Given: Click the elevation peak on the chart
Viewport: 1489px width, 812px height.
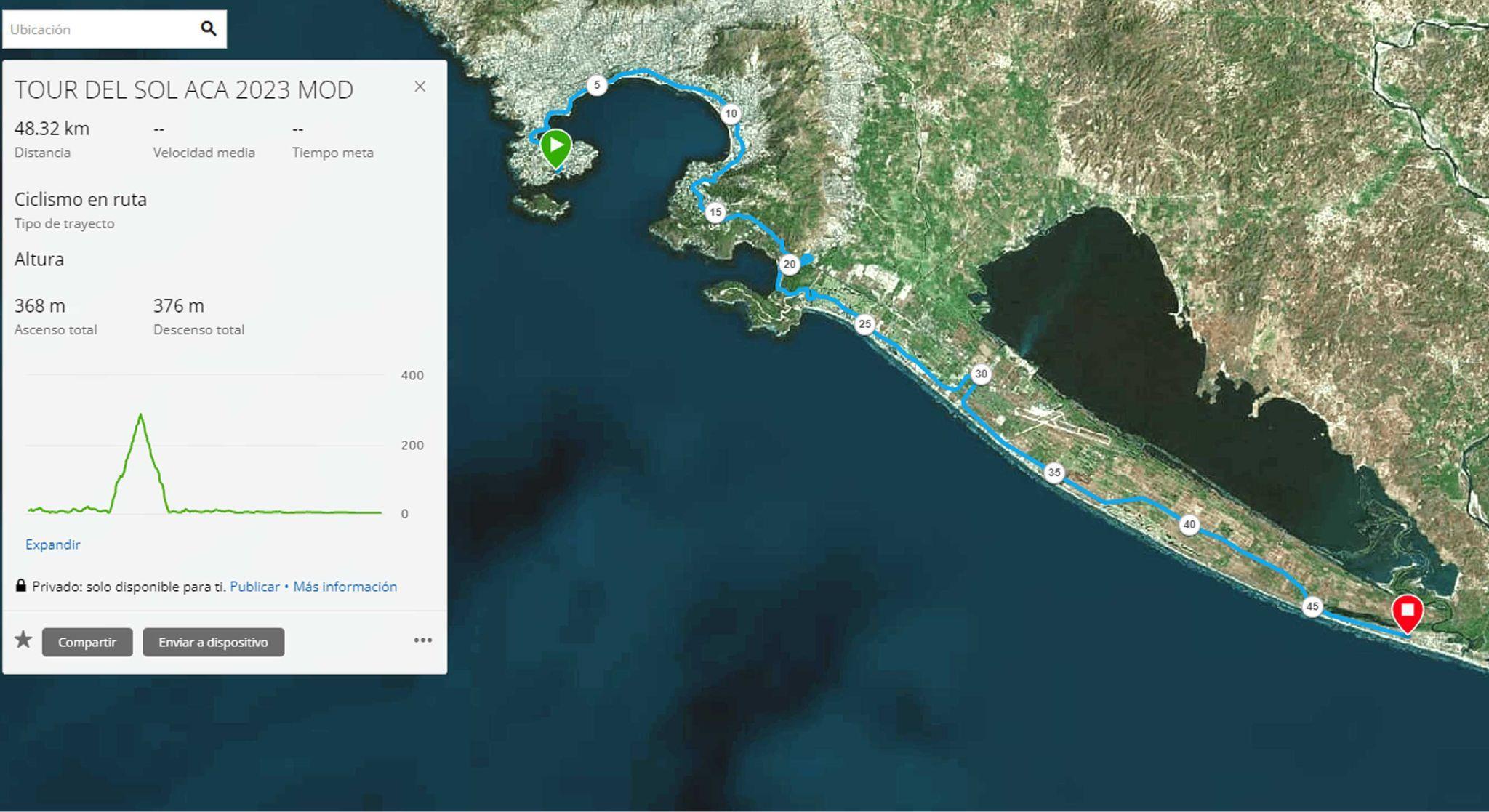Looking at the screenshot, I should pyautogui.click(x=140, y=415).
